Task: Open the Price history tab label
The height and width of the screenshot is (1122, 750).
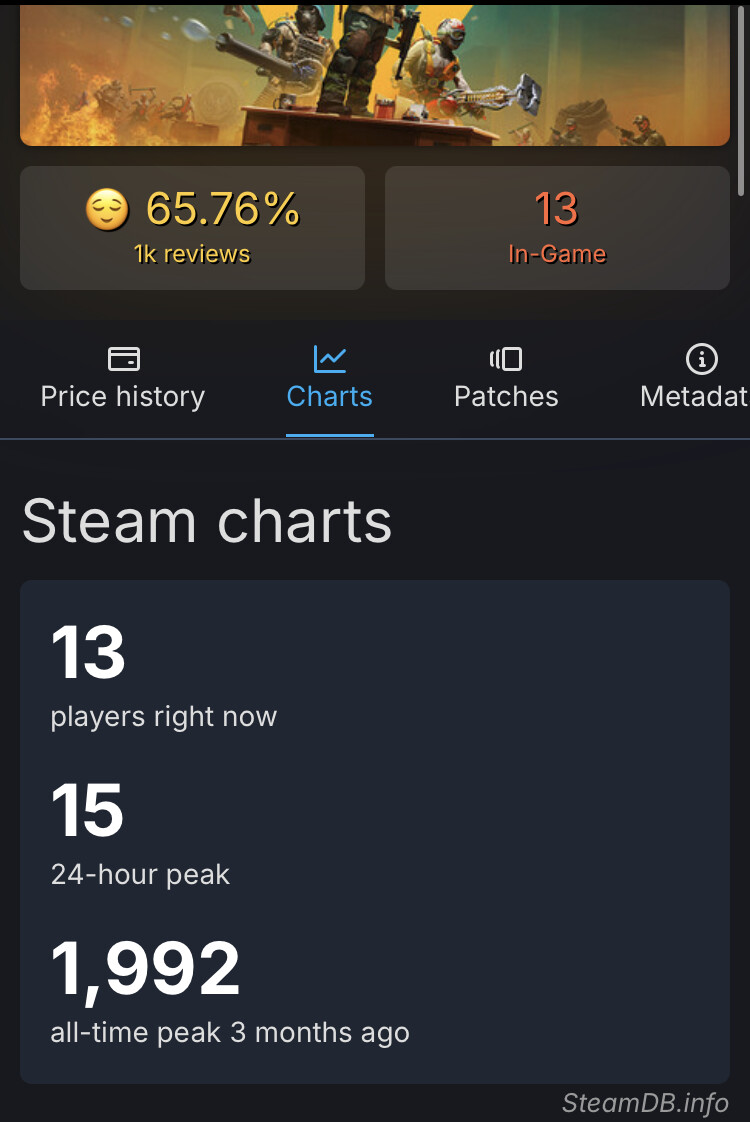Action: tap(123, 397)
